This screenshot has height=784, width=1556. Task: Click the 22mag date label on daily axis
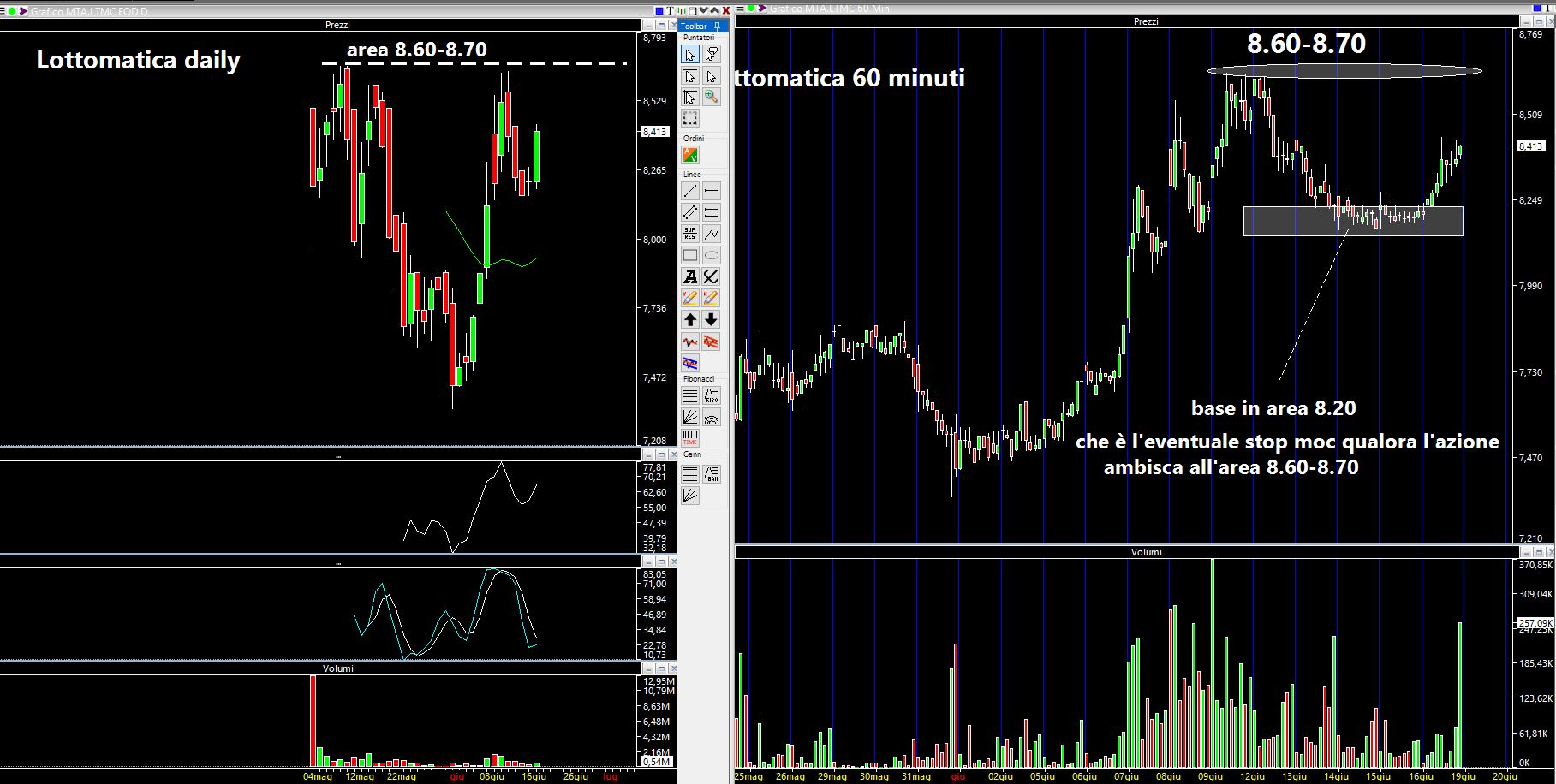coord(401,776)
